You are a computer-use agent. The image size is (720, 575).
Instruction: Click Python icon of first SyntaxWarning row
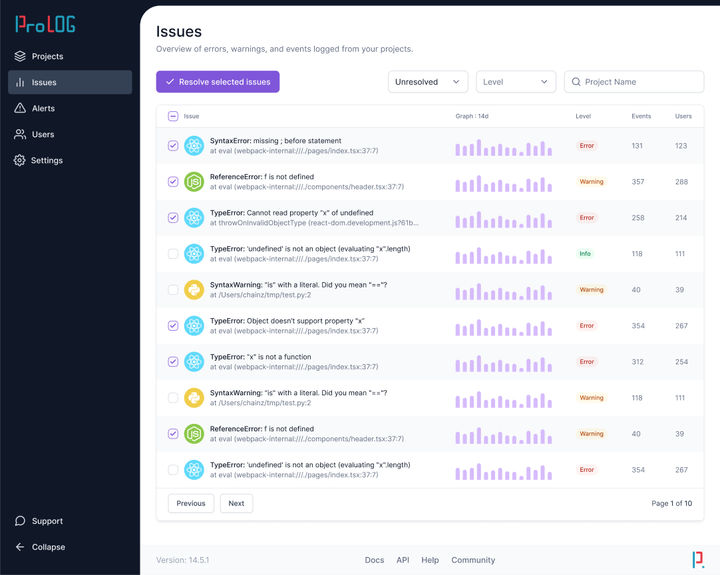tap(194, 290)
